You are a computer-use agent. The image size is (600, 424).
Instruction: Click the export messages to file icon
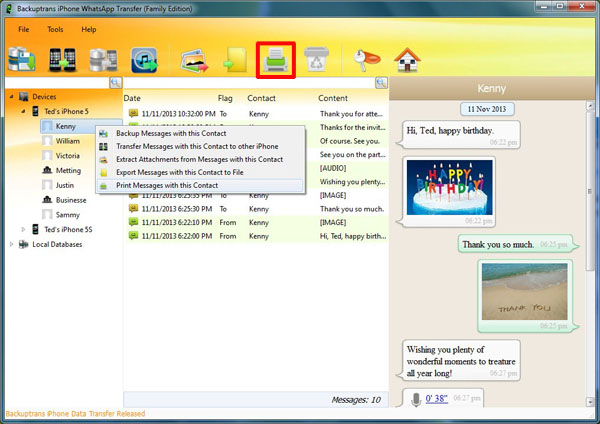click(x=235, y=60)
